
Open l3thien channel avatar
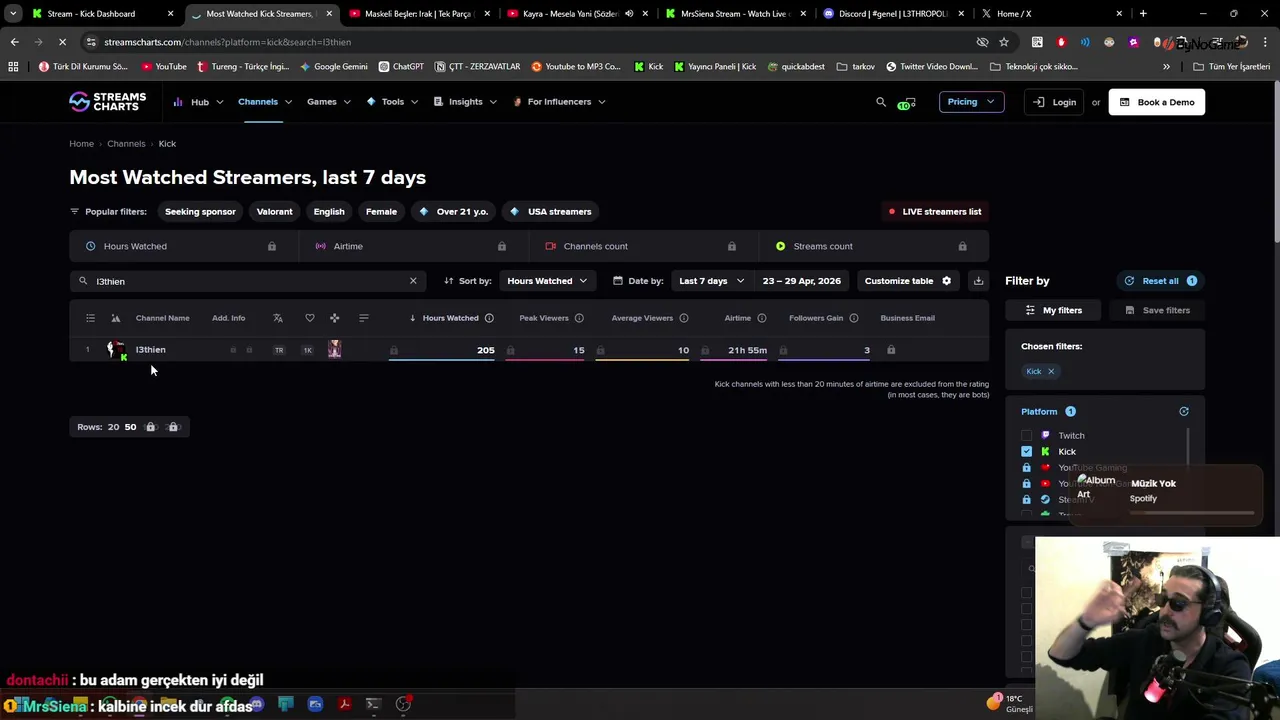(x=115, y=350)
